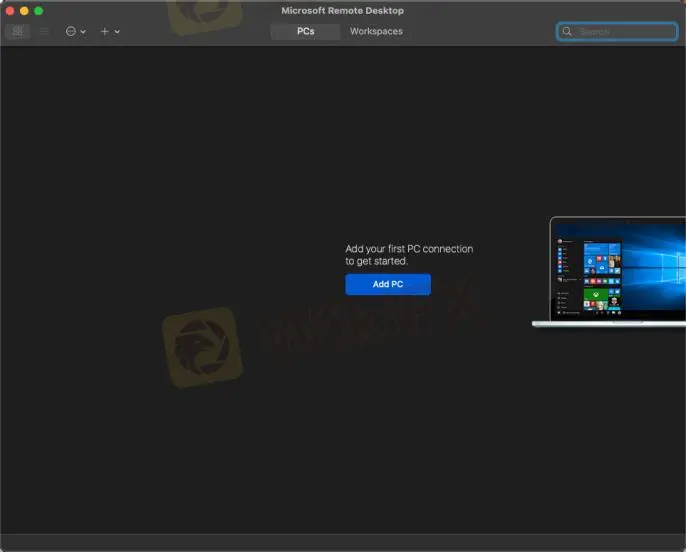The height and width of the screenshot is (552, 686).
Task: Click empty toolbar space left of search box
Action: pyautogui.click(x=480, y=32)
